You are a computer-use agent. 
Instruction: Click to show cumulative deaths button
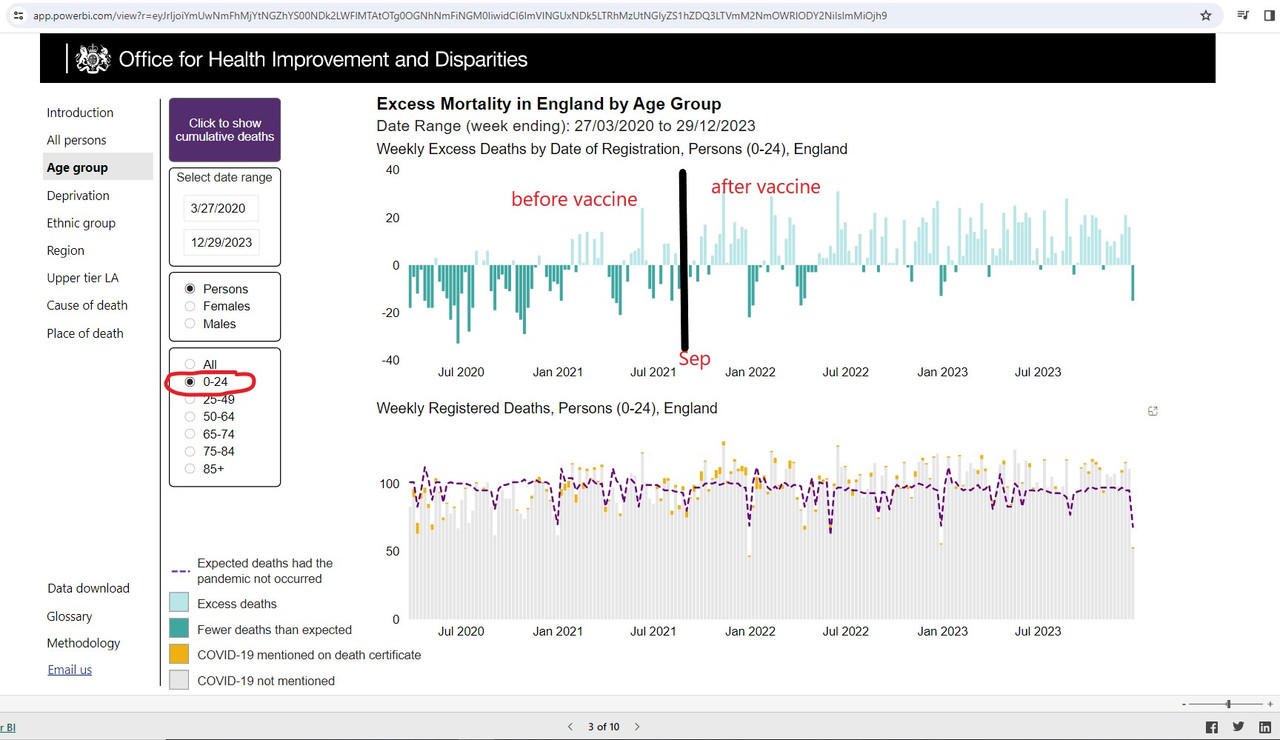coord(225,130)
